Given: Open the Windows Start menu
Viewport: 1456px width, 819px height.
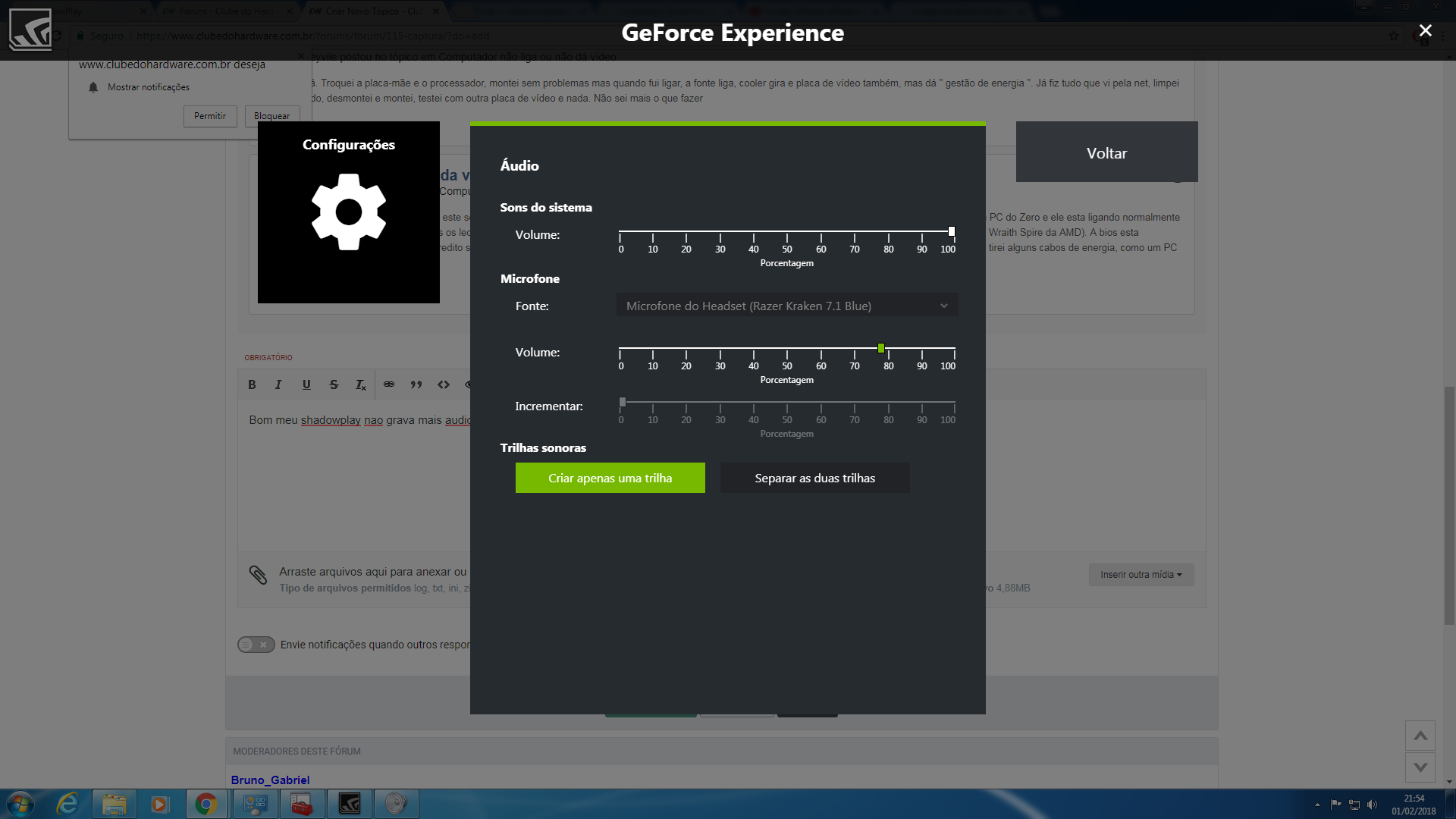Looking at the screenshot, I should tap(20, 804).
